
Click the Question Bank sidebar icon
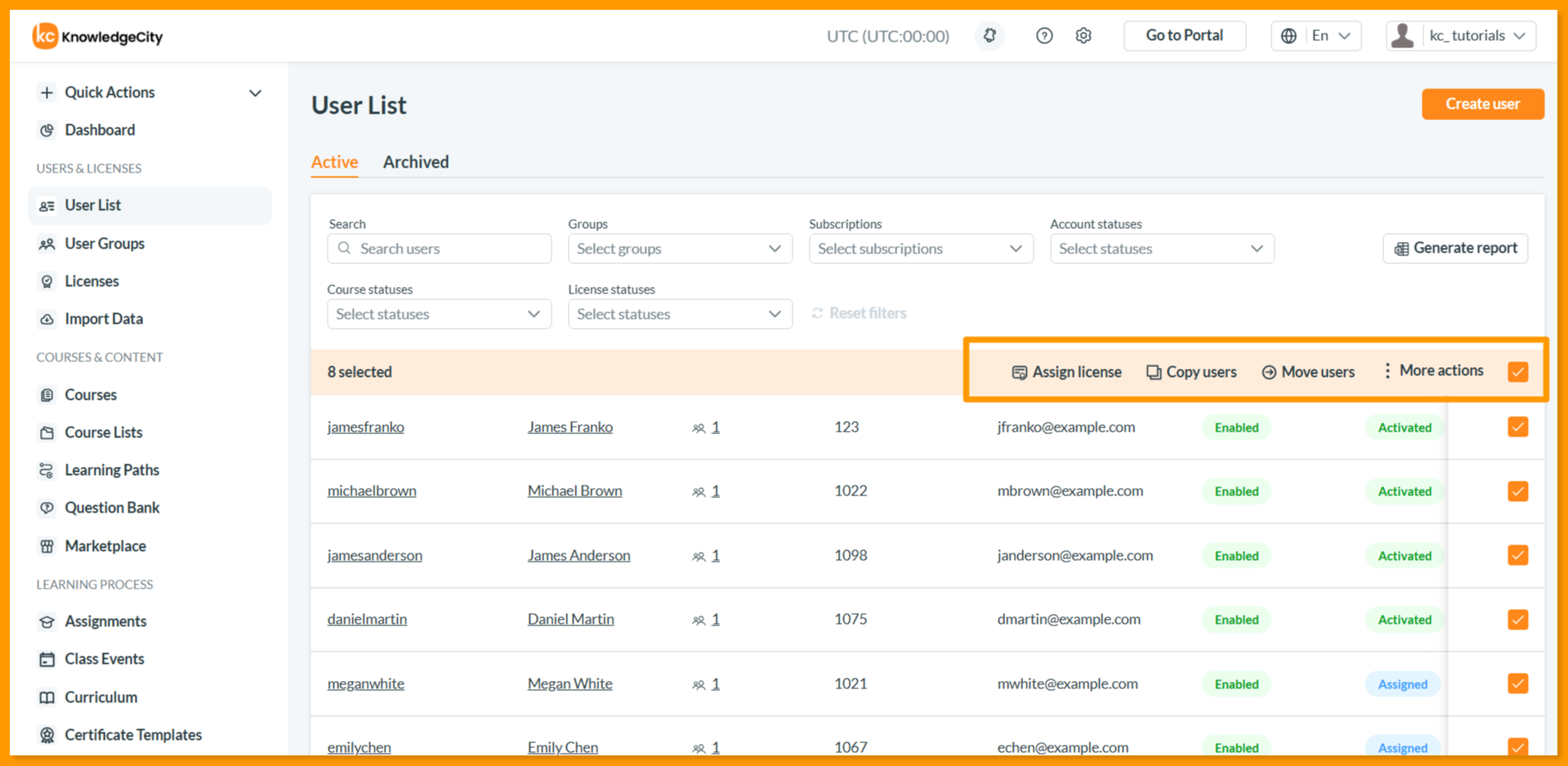[47, 508]
